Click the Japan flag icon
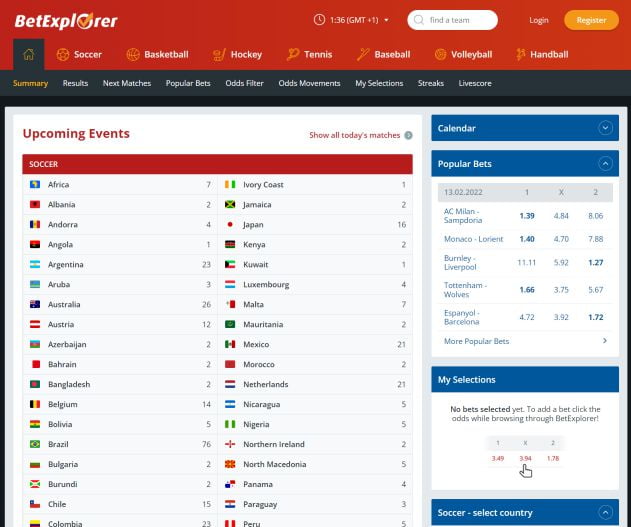 click(x=230, y=224)
